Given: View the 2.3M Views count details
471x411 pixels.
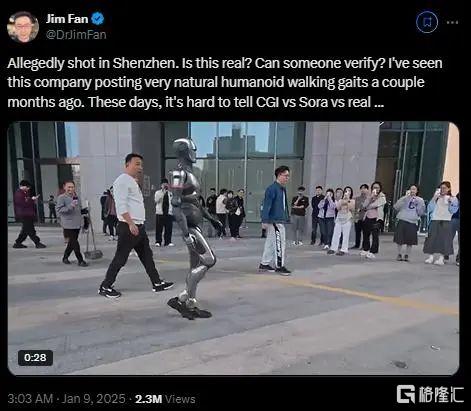Looking at the screenshot, I should pos(165,399).
